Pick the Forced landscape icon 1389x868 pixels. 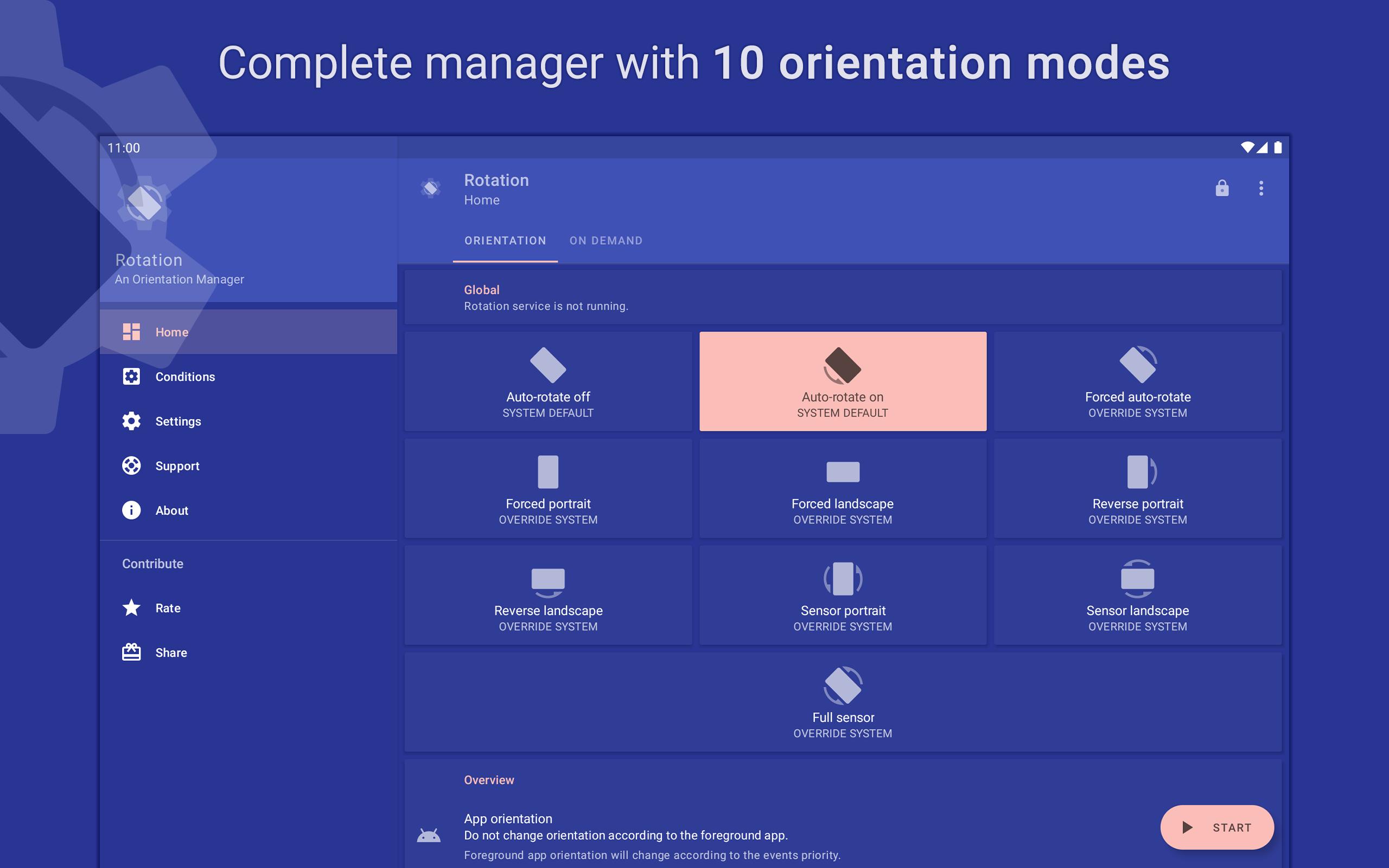click(843, 472)
